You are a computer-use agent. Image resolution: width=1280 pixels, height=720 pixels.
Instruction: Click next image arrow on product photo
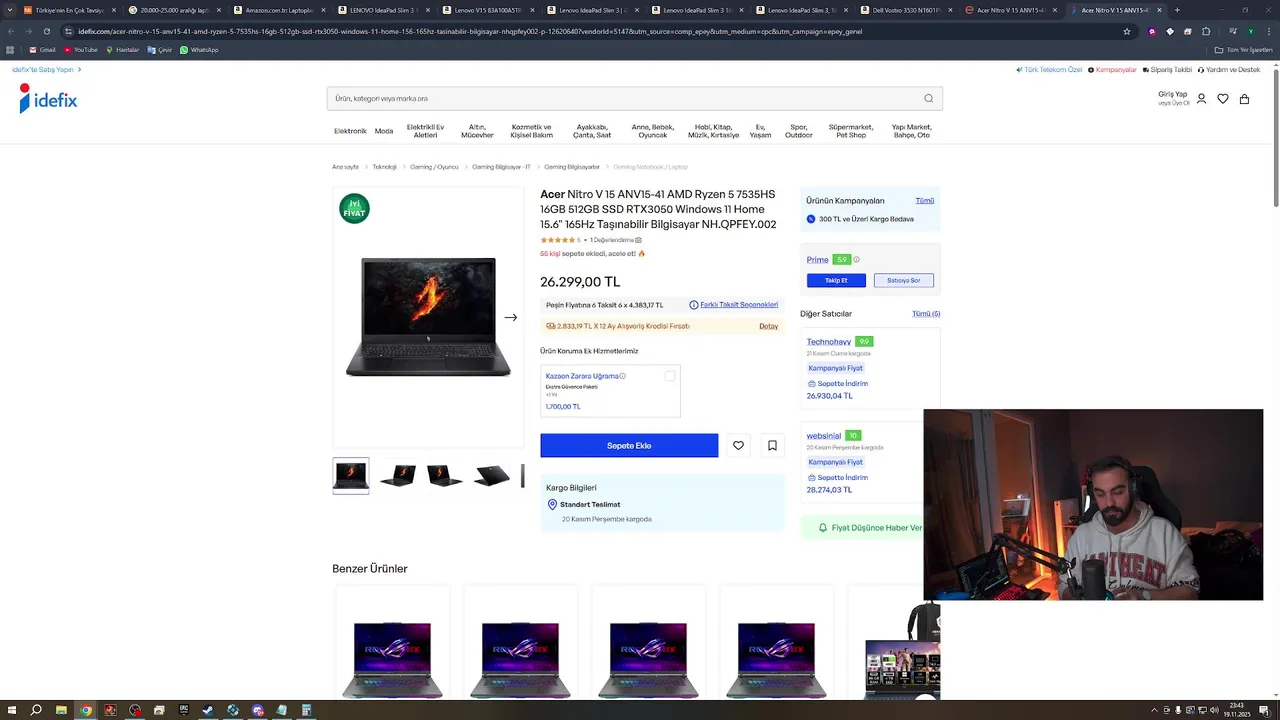point(511,318)
